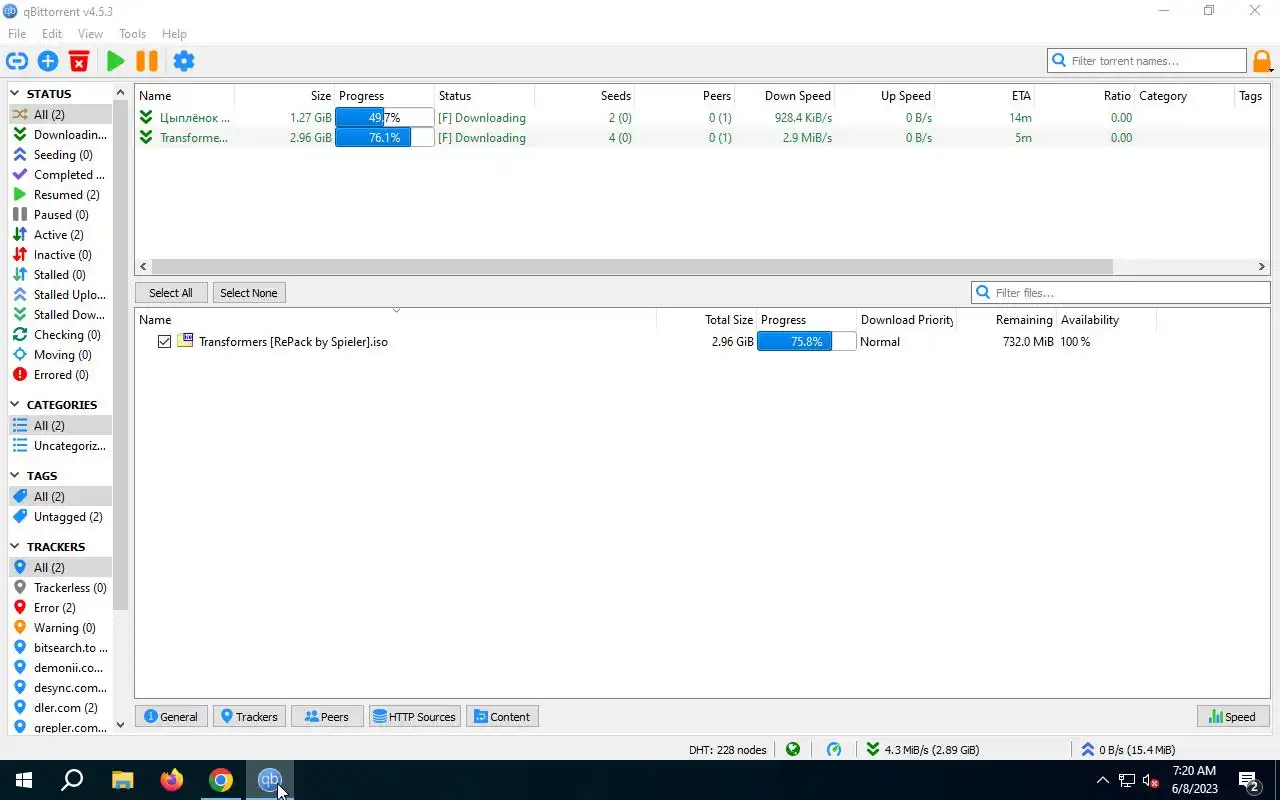Select the Trackerless (0) filter

tap(60, 588)
